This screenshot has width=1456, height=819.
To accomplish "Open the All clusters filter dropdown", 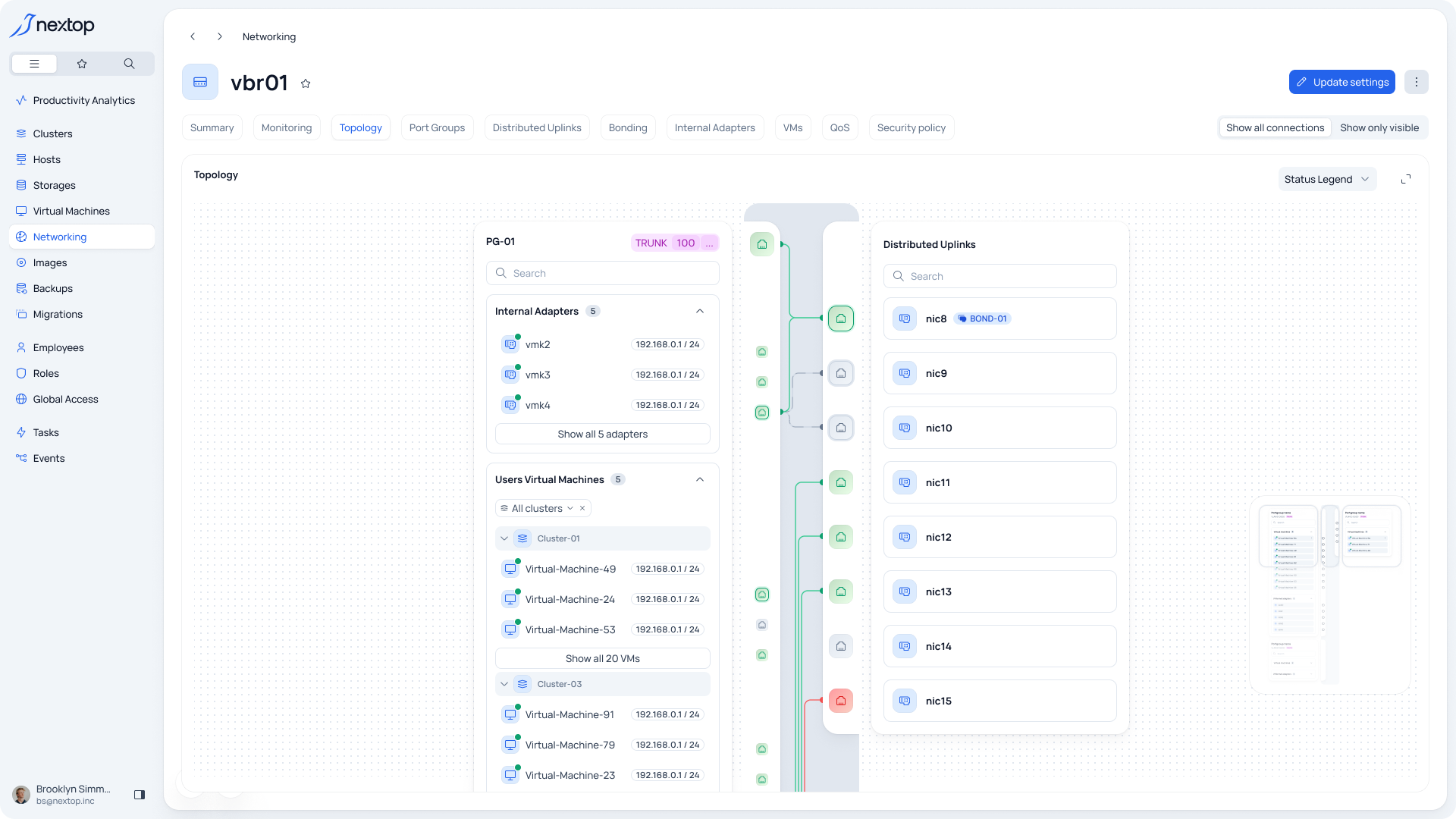I will point(537,508).
